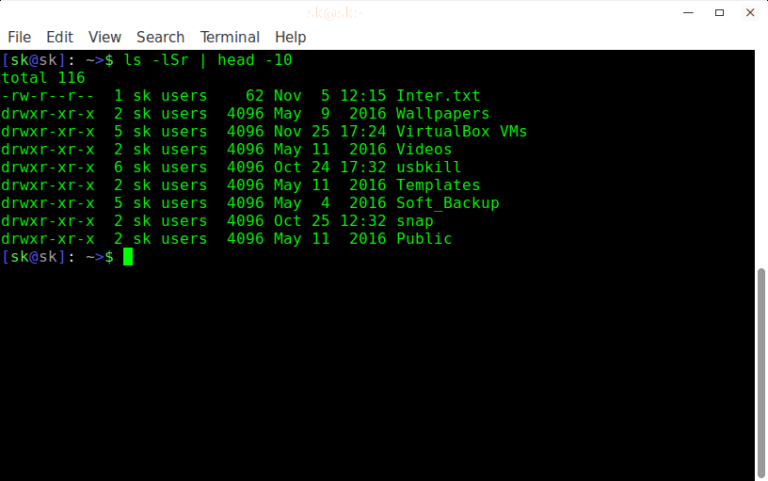Click the Public directory name
The image size is (768, 481).
[x=424, y=240]
